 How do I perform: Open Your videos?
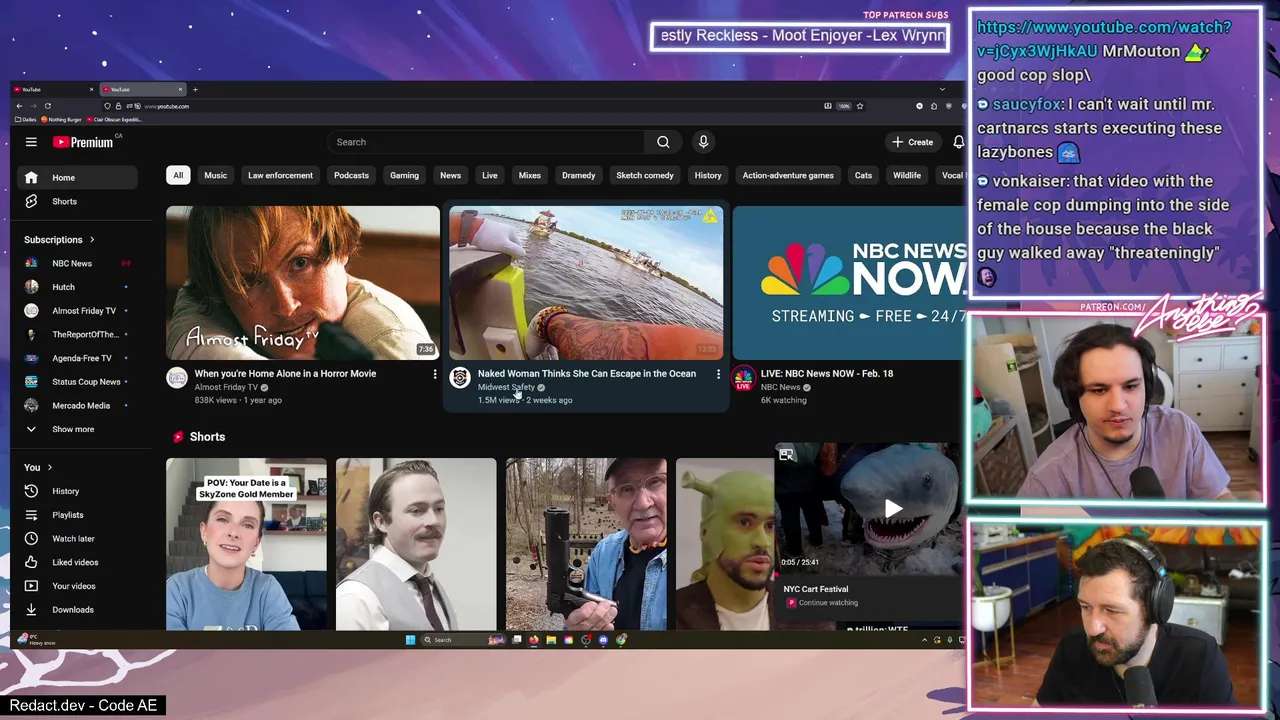coord(77,586)
